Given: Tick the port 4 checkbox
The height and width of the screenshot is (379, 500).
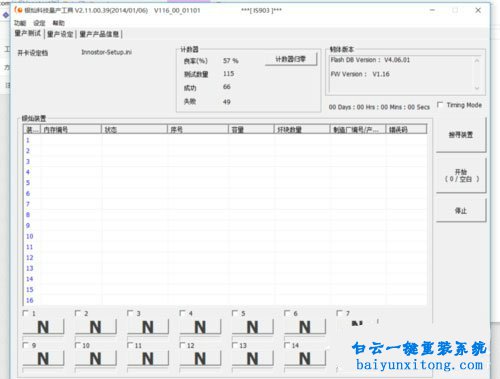Looking at the screenshot, I should pyautogui.click(x=182, y=313).
